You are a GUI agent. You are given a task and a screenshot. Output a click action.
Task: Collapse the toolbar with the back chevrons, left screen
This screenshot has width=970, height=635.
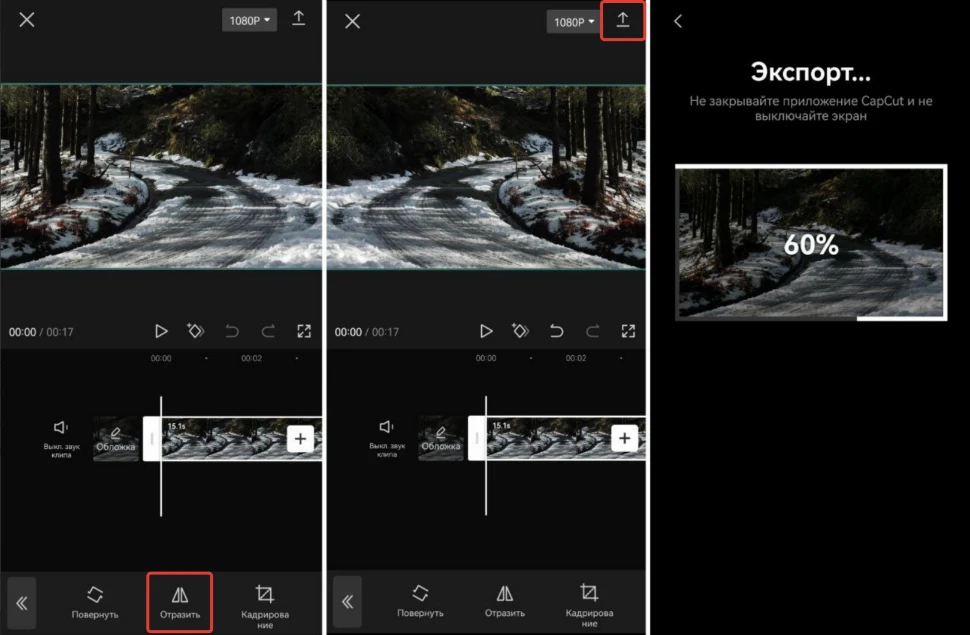click(x=22, y=603)
